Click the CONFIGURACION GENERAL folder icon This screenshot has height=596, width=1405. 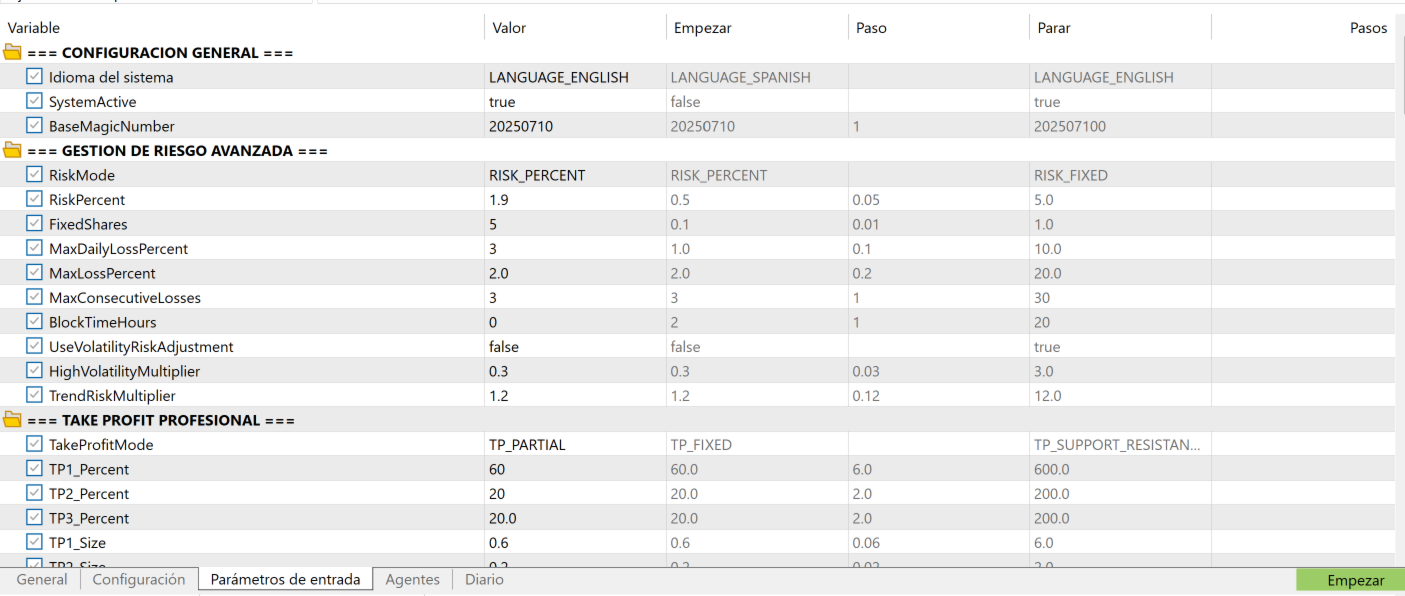click(13, 53)
